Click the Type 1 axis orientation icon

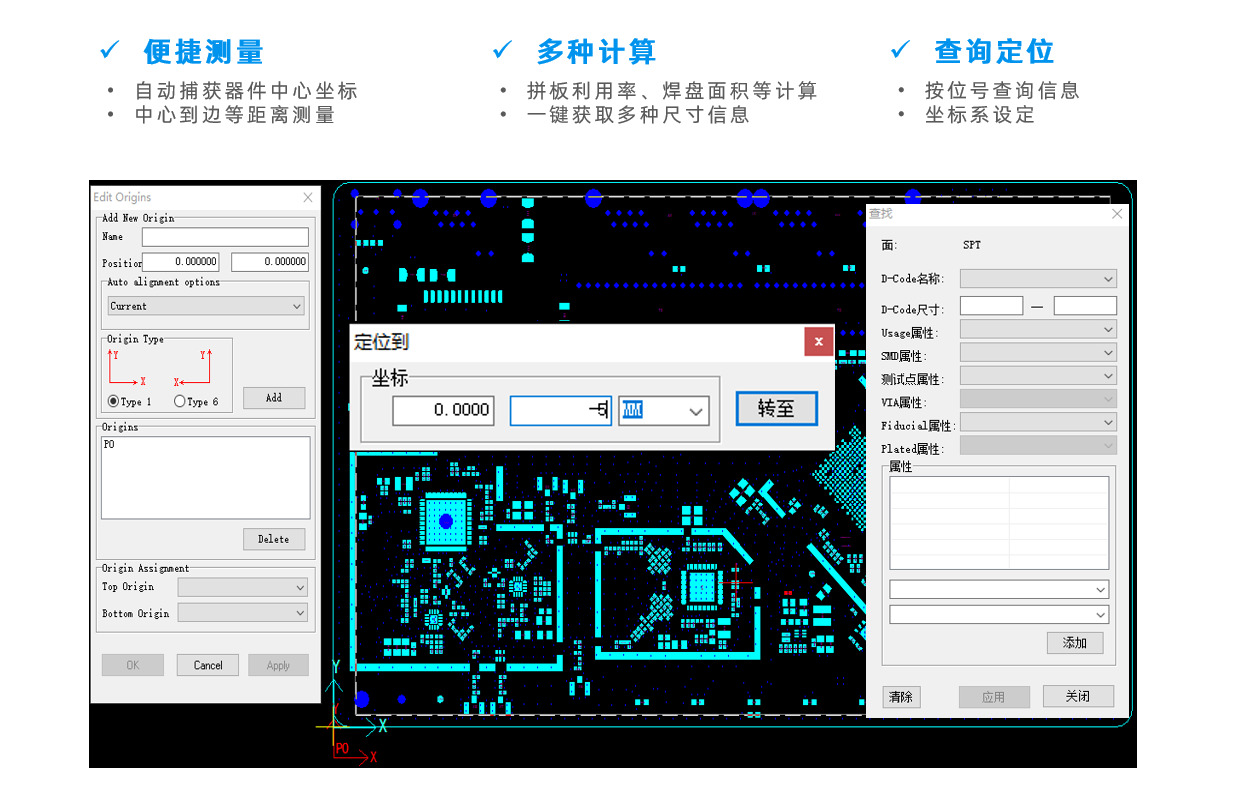pos(127,368)
